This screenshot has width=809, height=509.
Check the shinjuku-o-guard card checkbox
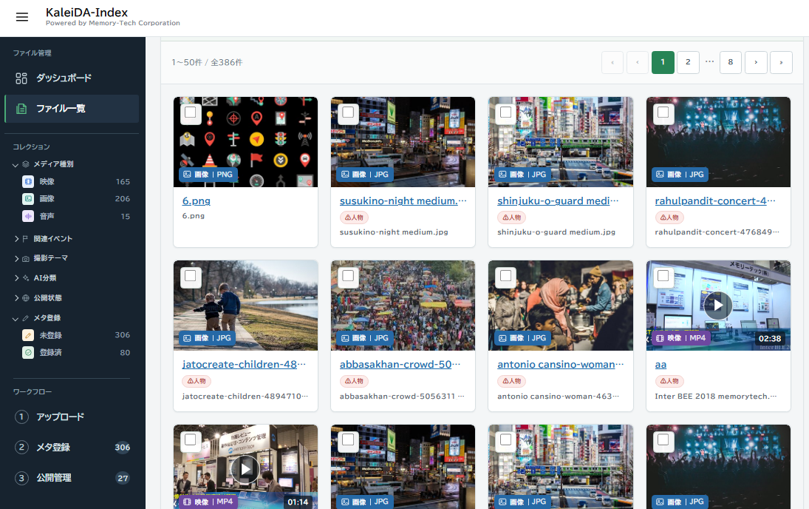point(506,112)
